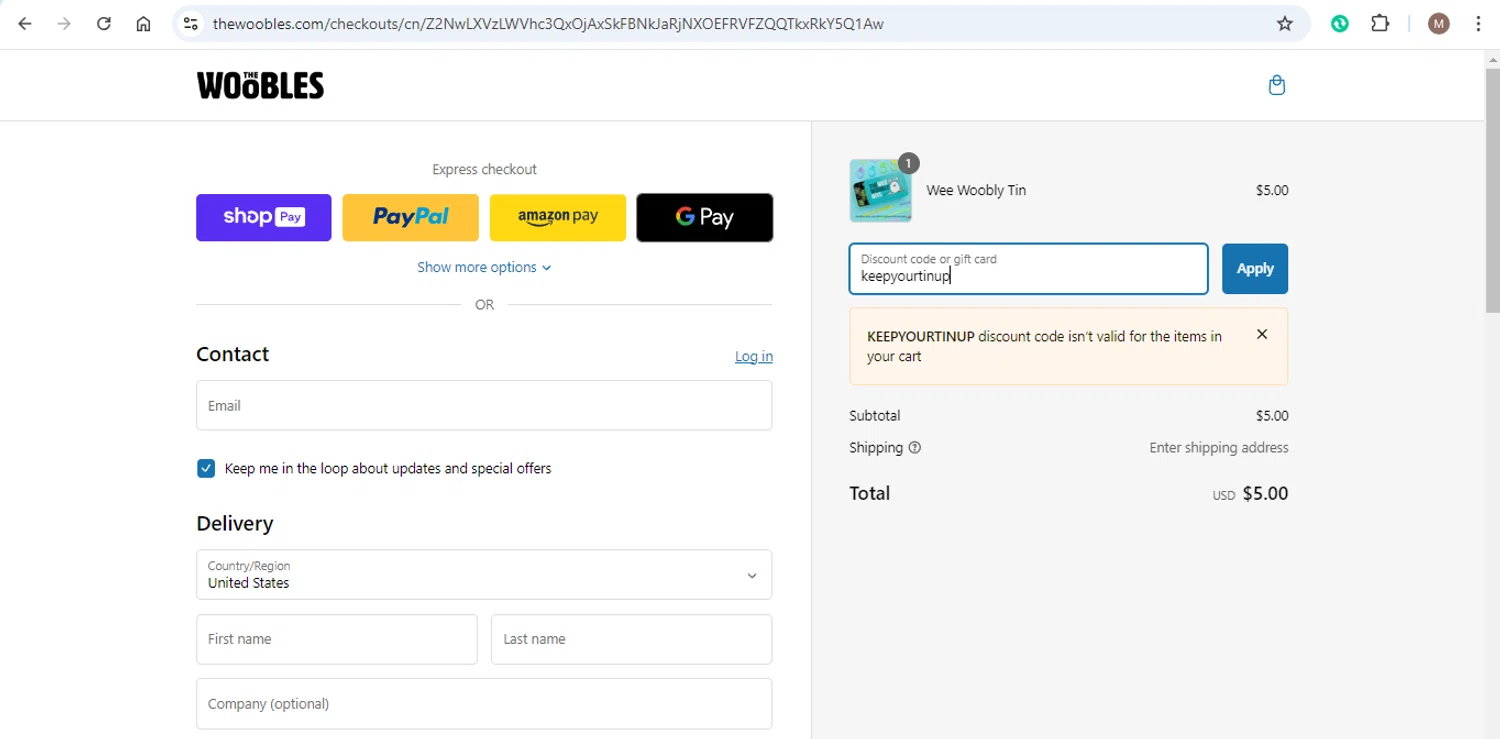Bookmark this page with star icon
This screenshot has height=739, width=1500.
(1285, 24)
